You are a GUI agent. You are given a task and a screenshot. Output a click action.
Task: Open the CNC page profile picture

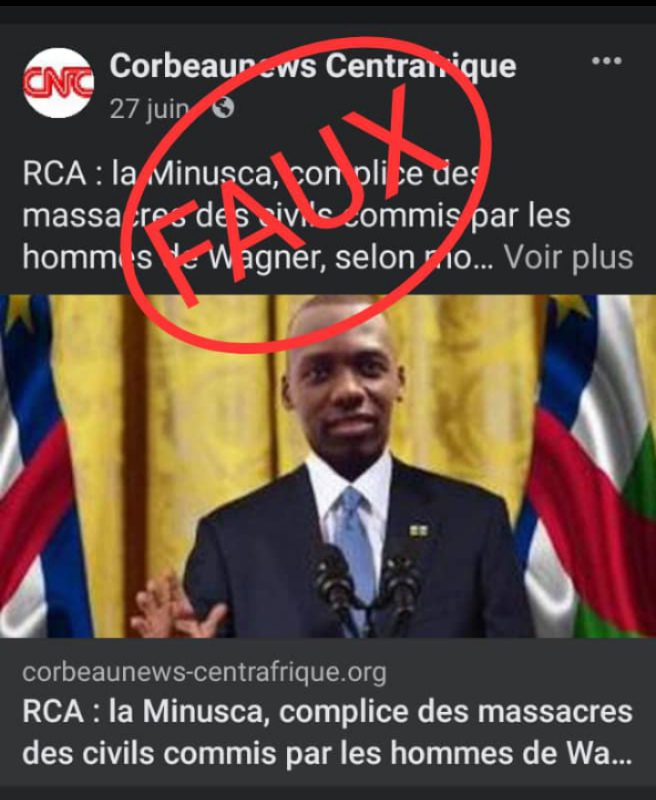pos(58,83)
